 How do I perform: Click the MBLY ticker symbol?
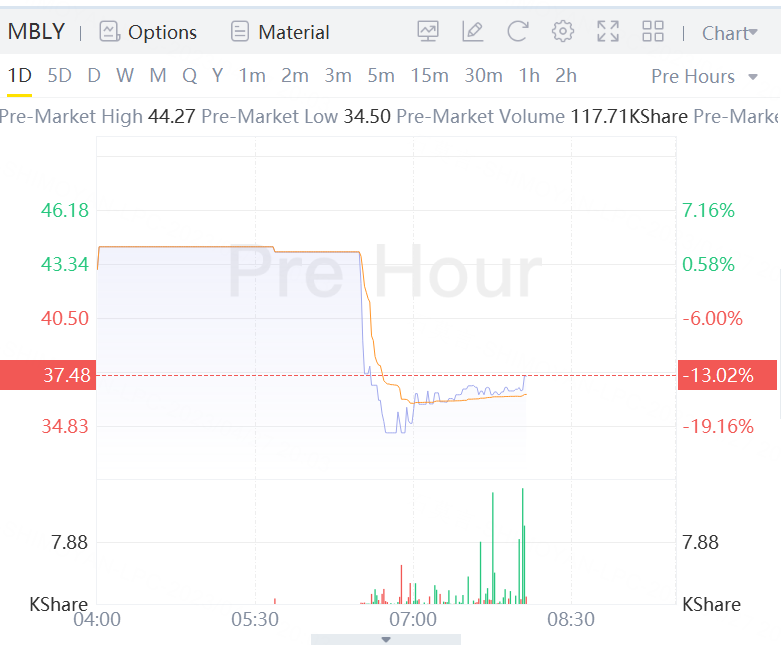point(36,32)
